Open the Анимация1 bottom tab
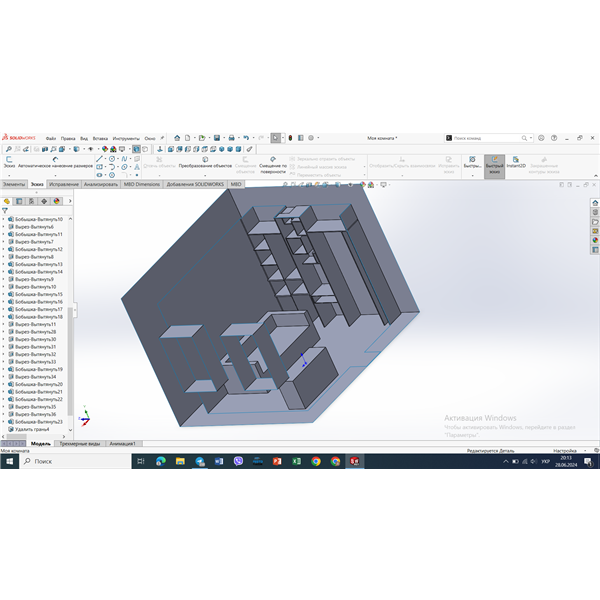The width and height of the screenshot is (600, 600). click(122, 443)
